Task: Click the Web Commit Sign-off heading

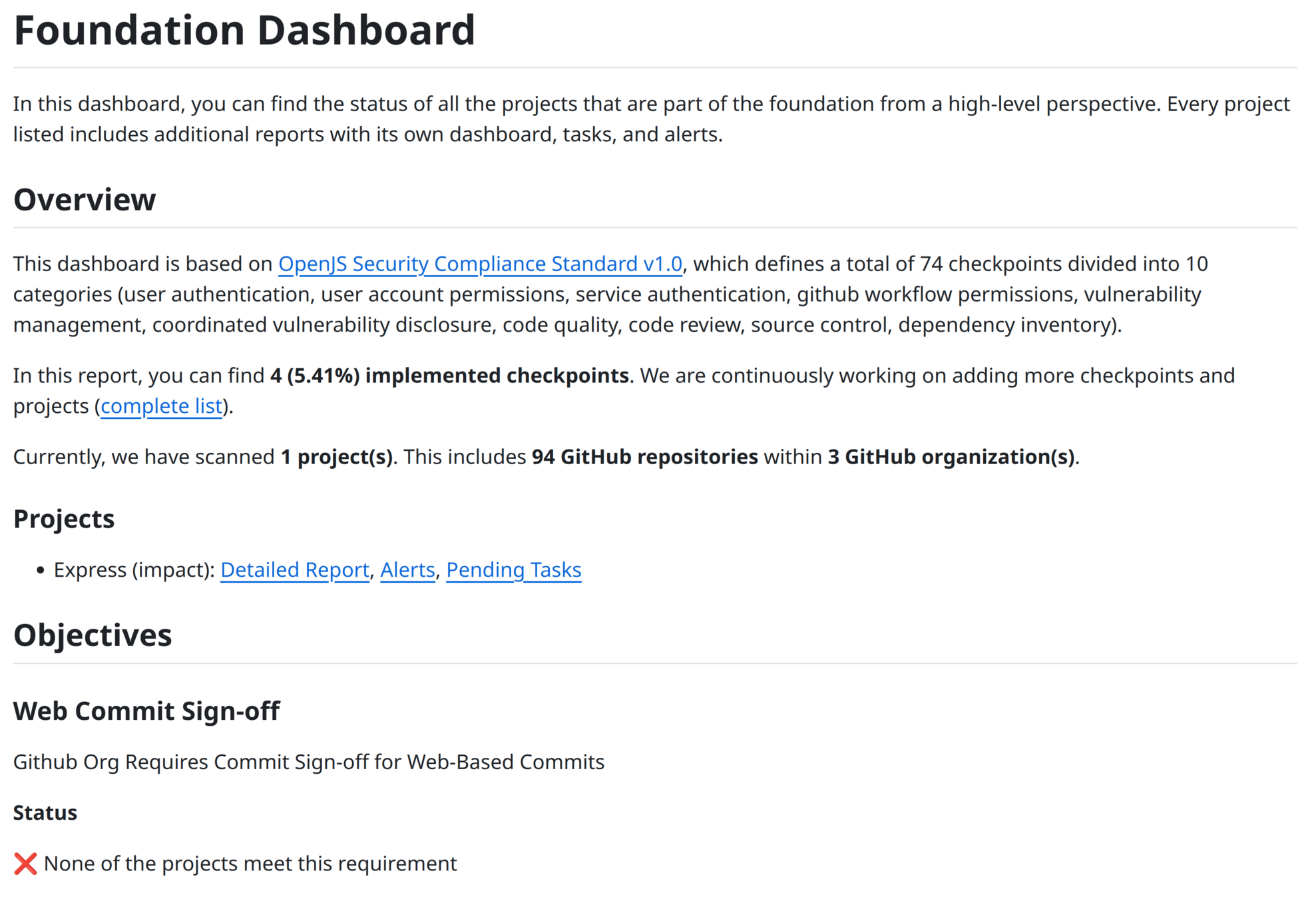Action: (146, 711)
